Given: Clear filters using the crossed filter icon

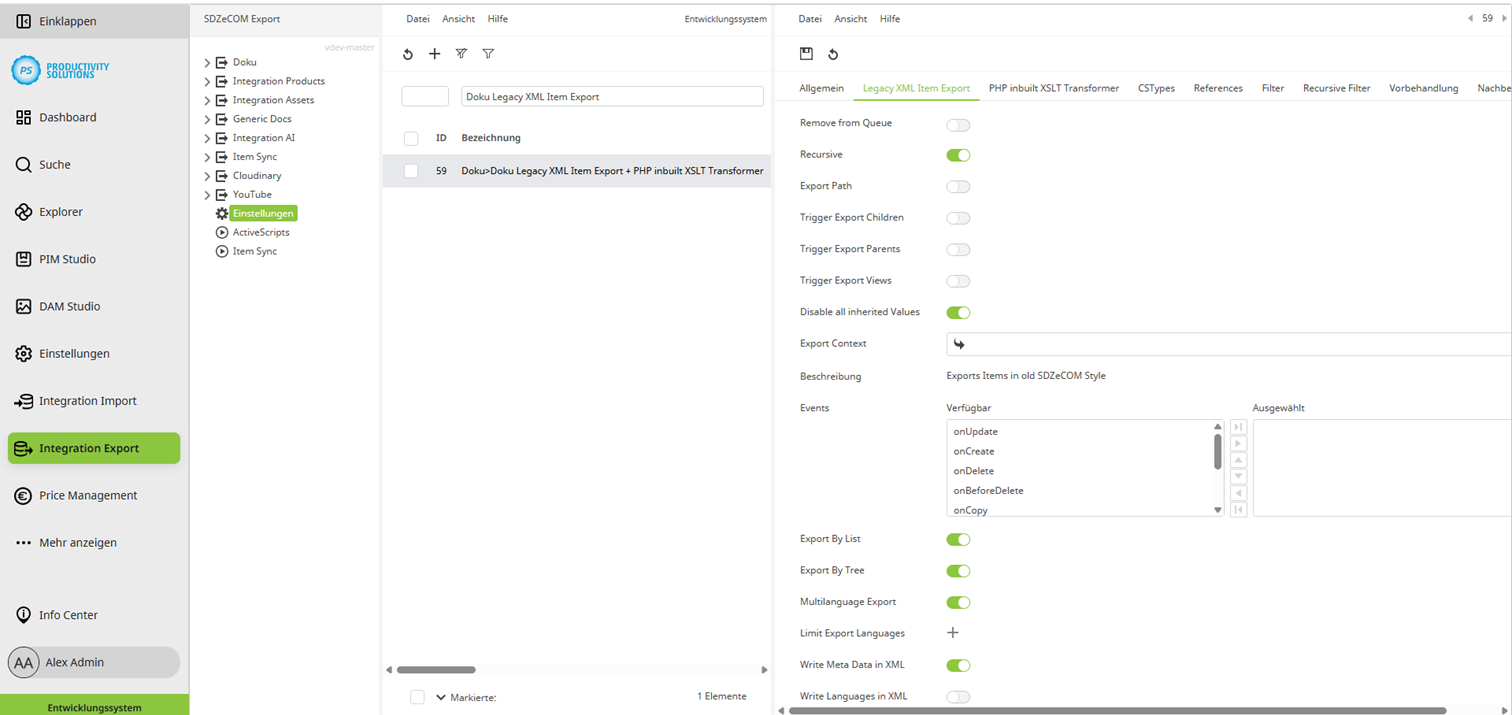Looking at the screenshot, I should point(461,54).
